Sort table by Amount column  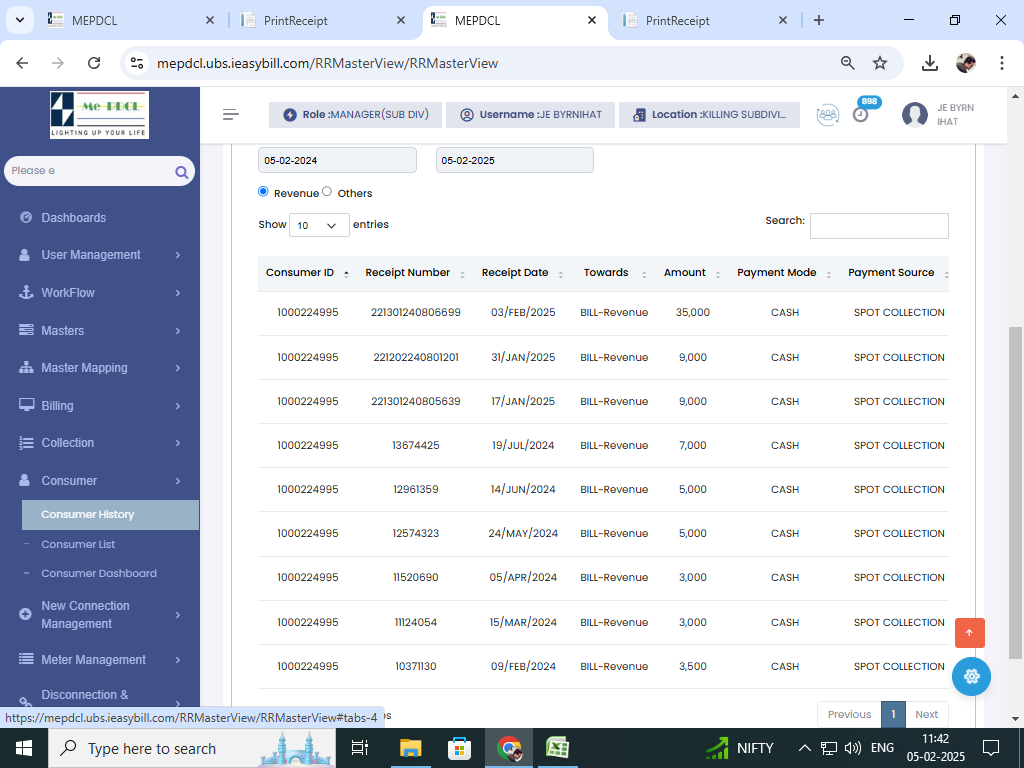(x=692, y=273)
